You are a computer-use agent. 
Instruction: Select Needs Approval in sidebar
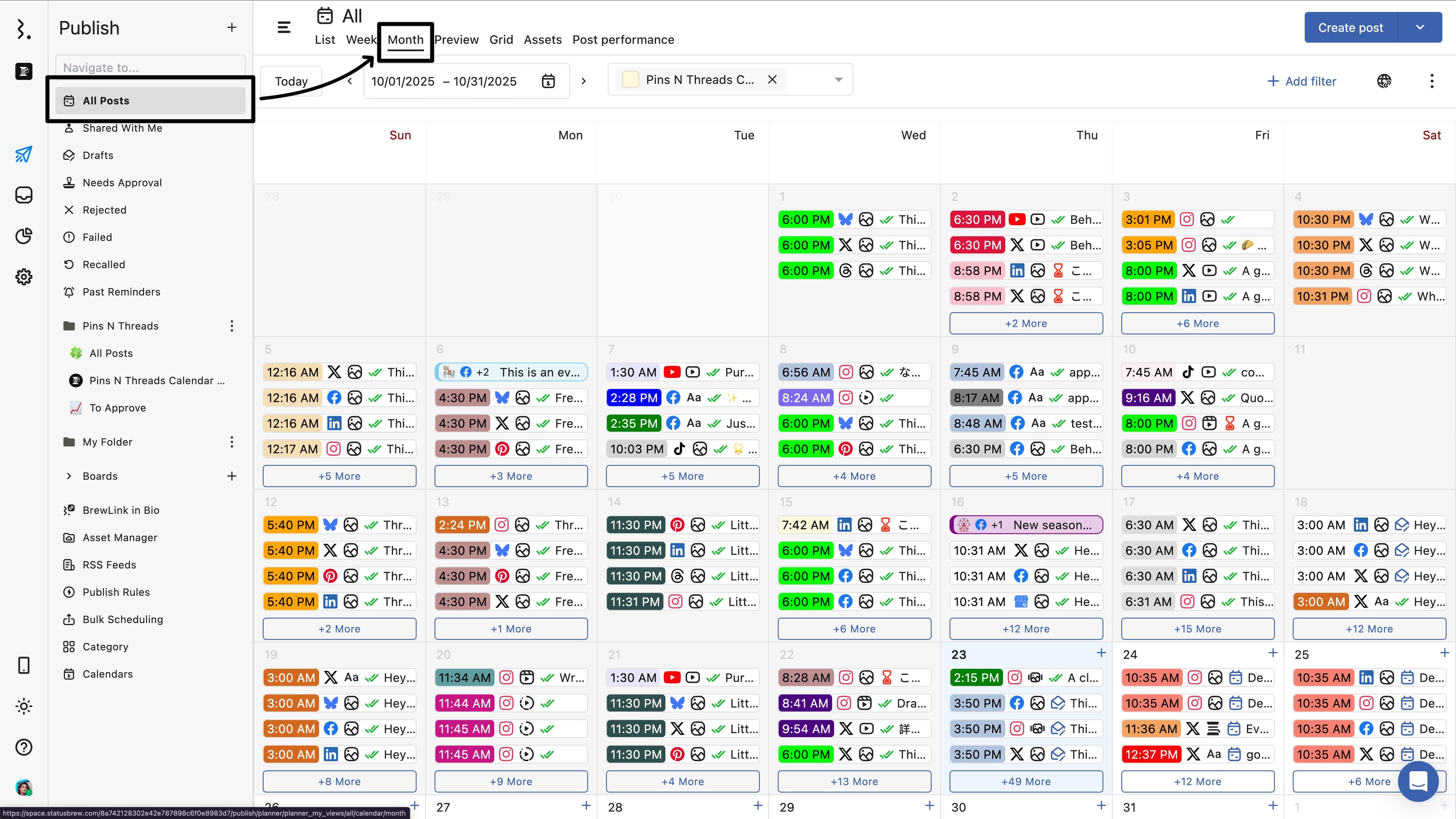tap(122, 182)
